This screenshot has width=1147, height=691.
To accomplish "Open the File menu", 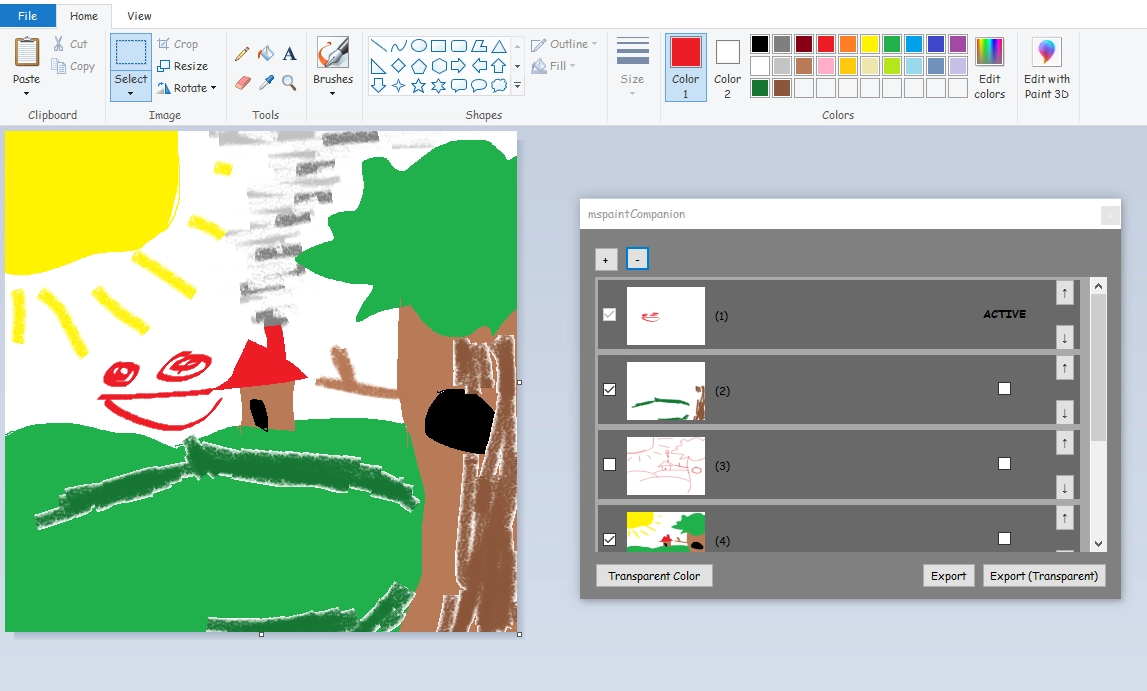I will click(28, 15).
